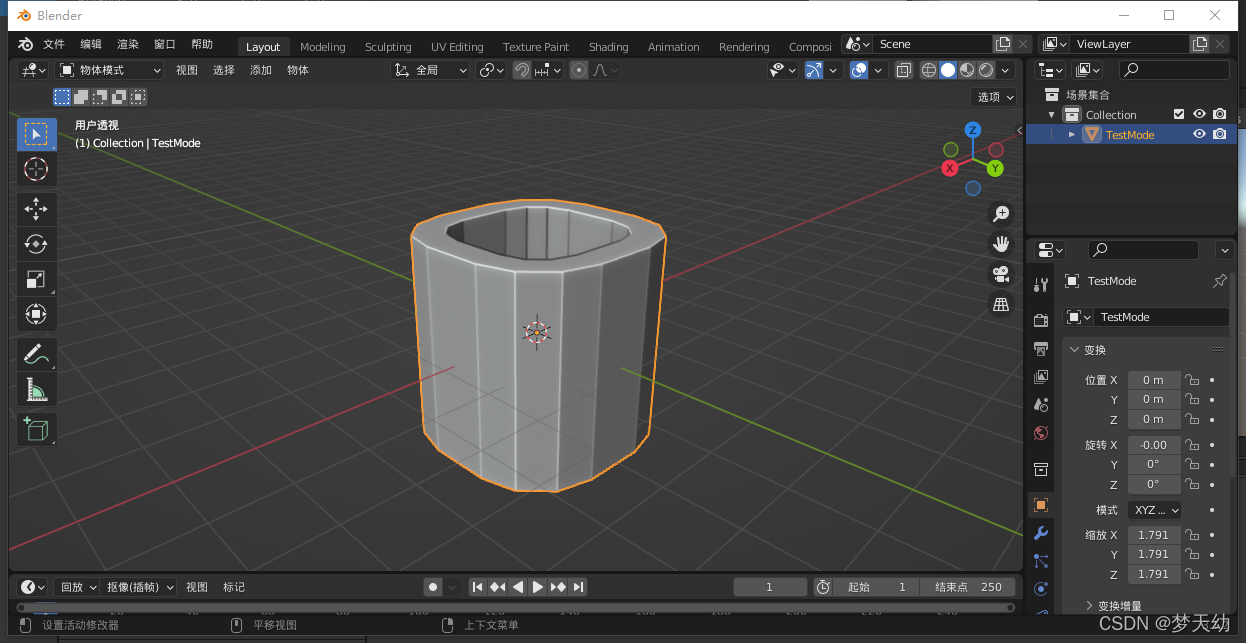Select the Measure ruler tool
Image resolution: width=1246 pixels, height=643 pixels.
click(x=36, y=389)
